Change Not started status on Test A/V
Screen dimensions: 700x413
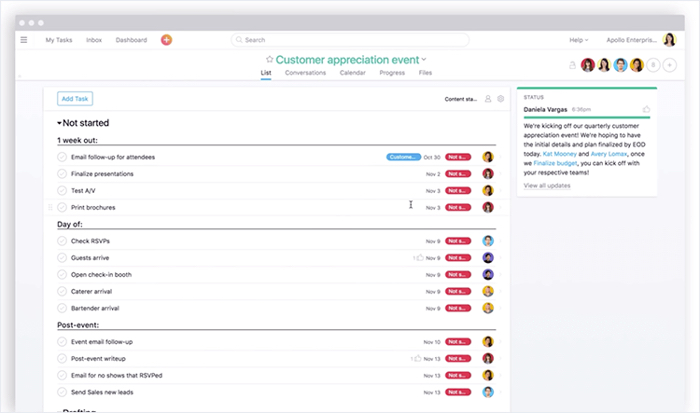(x=458, y=191)
